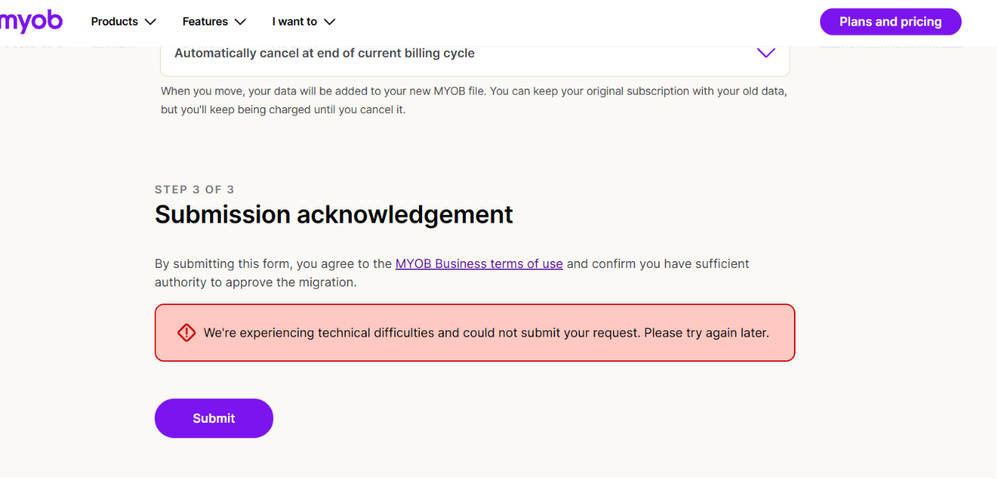
Task: Click the "authority to approve the migration" line
Action: point(256,282)
